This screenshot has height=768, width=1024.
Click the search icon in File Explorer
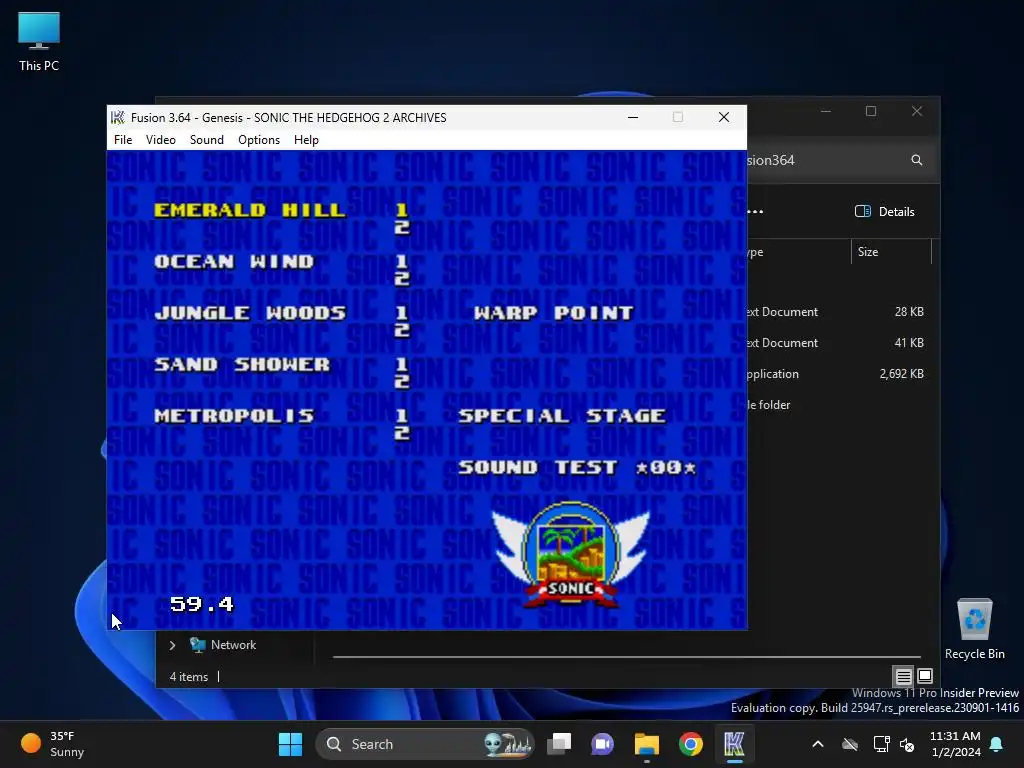pos(917,160)
